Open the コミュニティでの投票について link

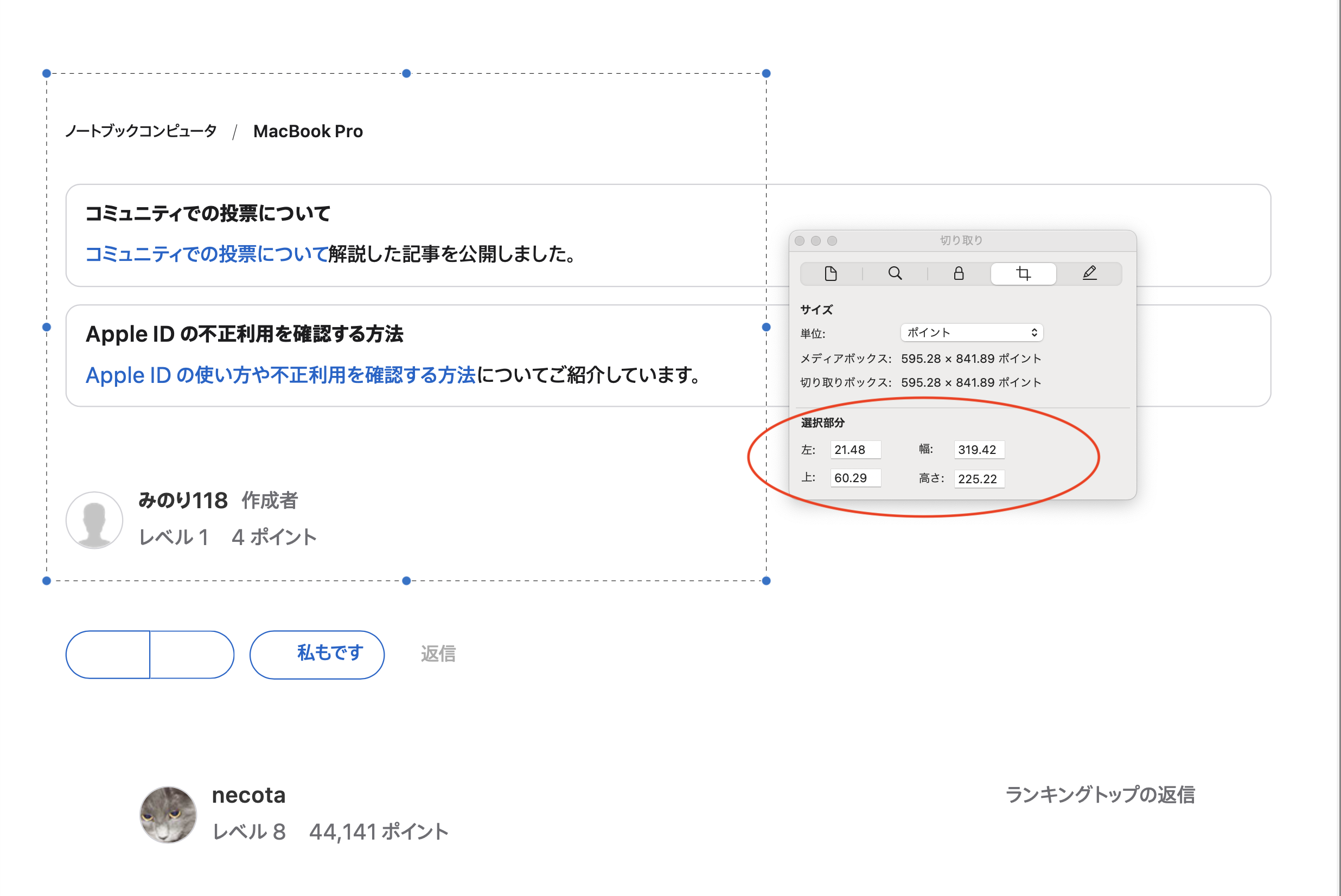pyautogui.click(x=207, y=254)
